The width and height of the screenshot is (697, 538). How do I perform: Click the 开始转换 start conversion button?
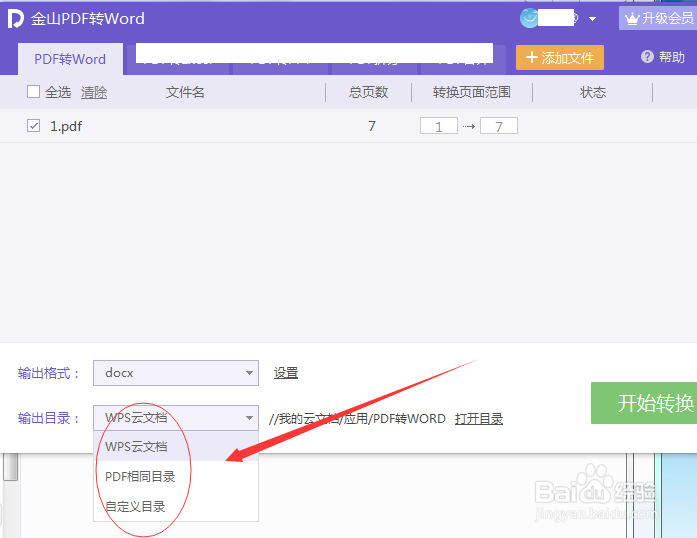(644, 403)
